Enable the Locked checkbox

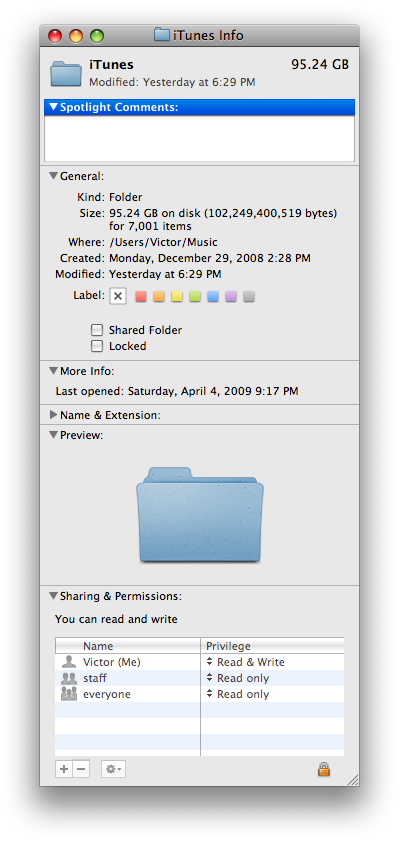click(97, 346)
